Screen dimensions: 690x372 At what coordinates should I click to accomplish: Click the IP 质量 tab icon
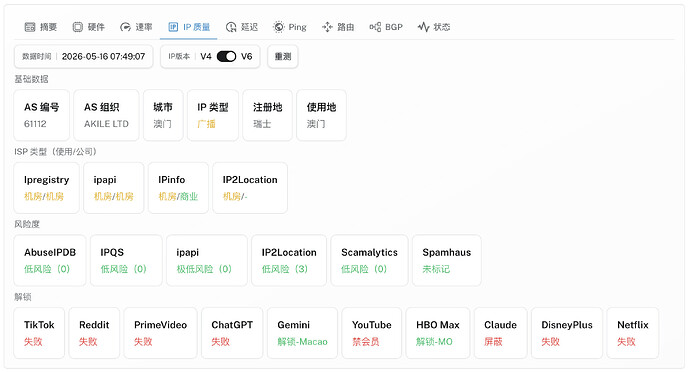173,27
